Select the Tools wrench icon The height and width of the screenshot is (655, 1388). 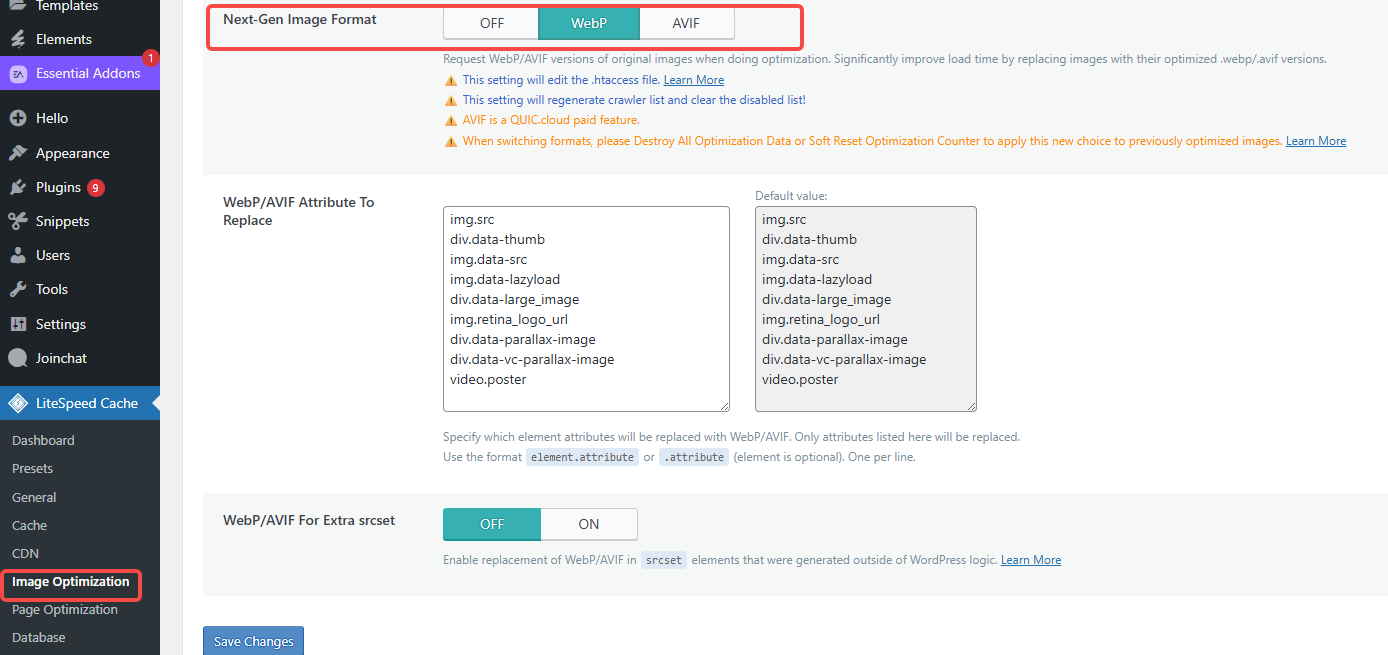21,289
